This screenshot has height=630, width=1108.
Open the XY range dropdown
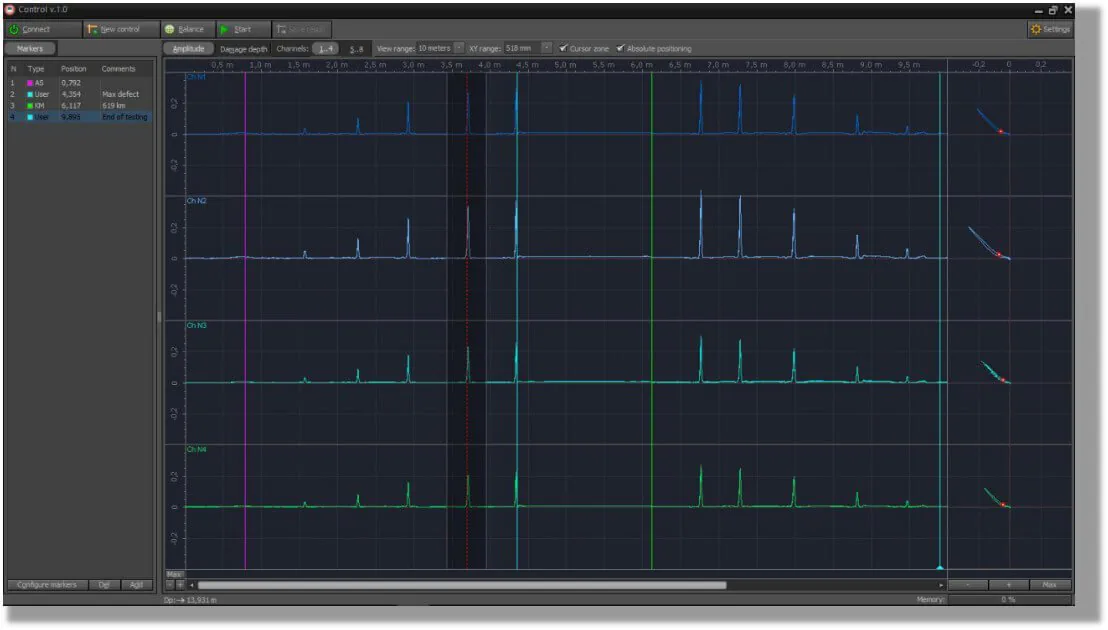coord(546,48)
